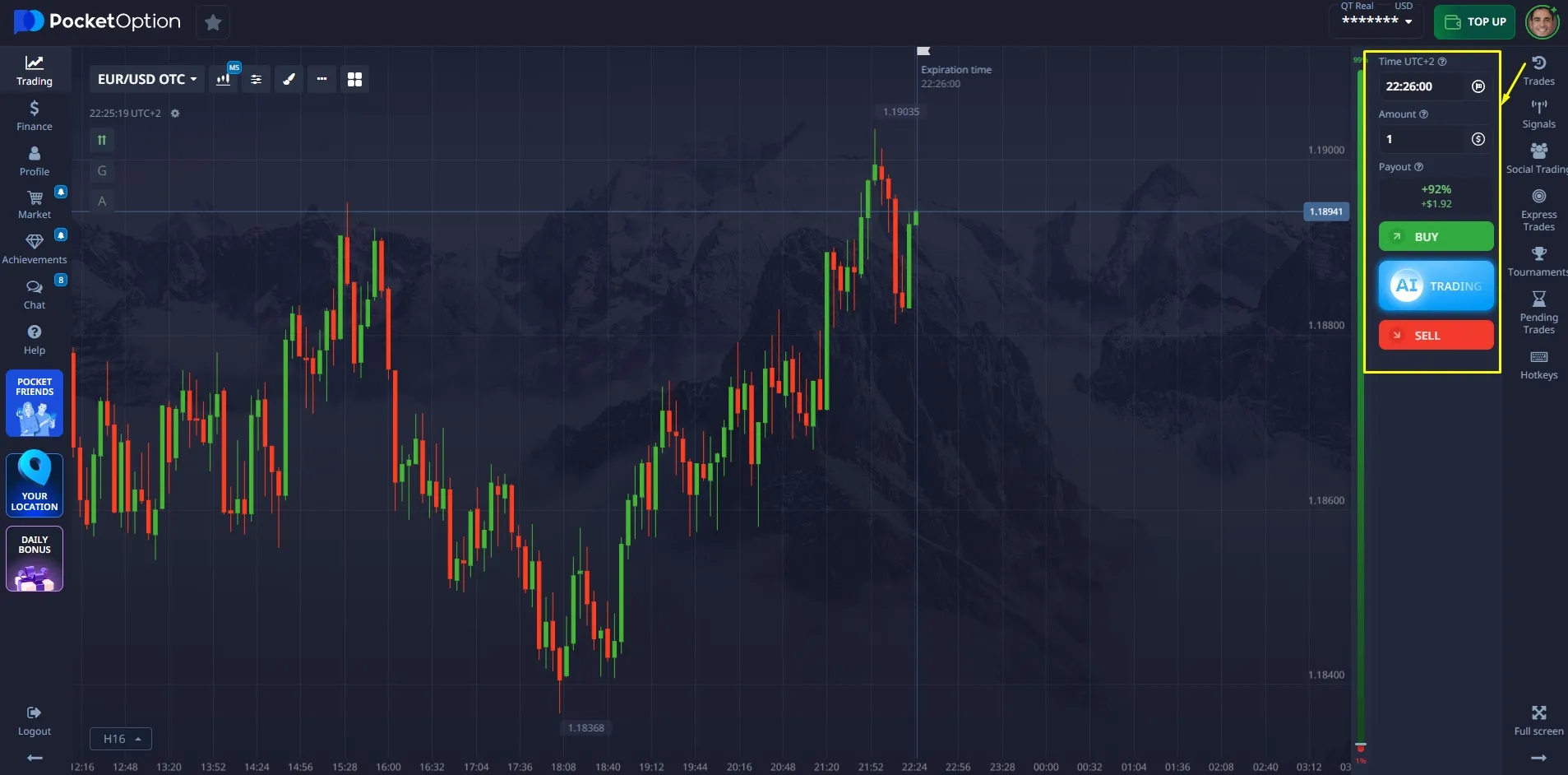This screenshot has height=775, width=1568.
Task: Open the Profile menu item
Action: click(x=35, y=160)
